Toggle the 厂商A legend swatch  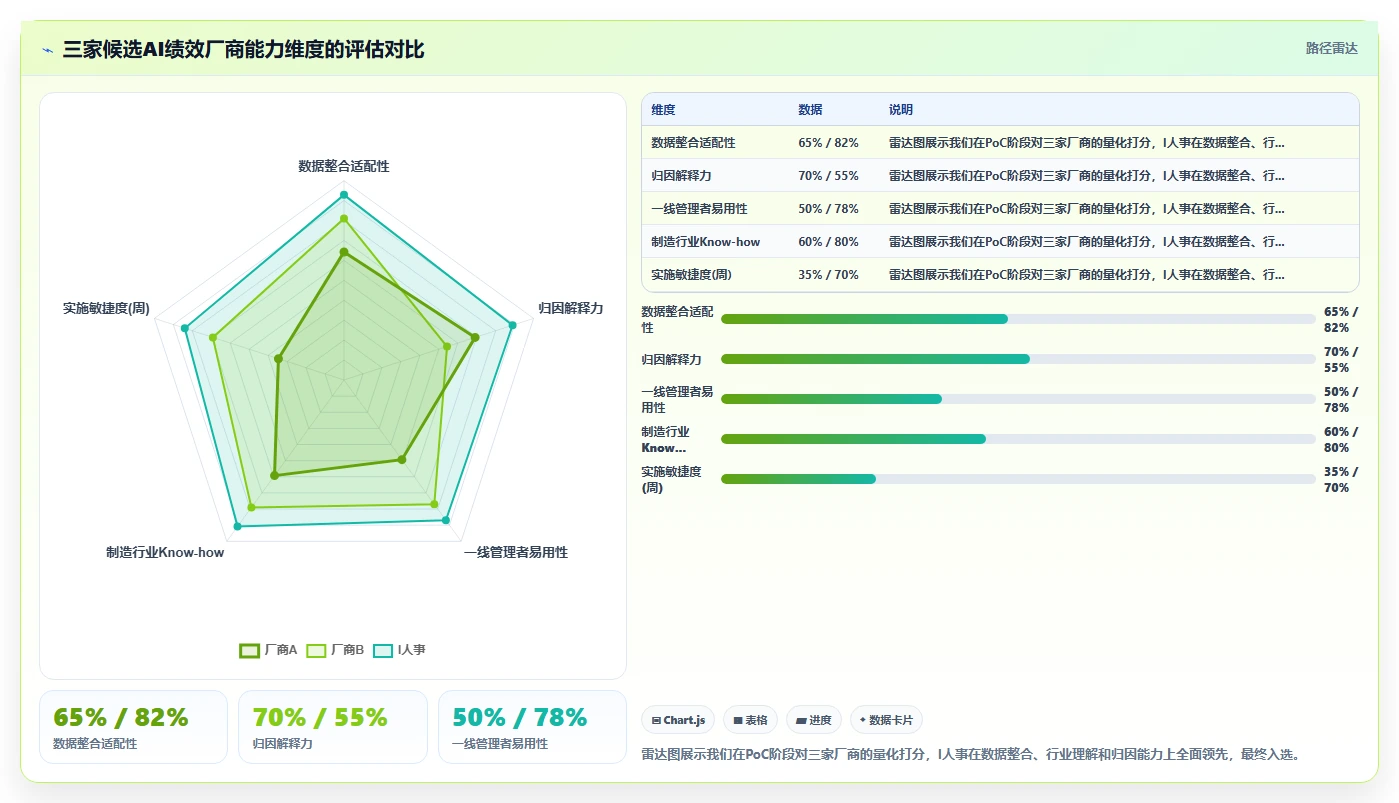[x=249, y=651]
